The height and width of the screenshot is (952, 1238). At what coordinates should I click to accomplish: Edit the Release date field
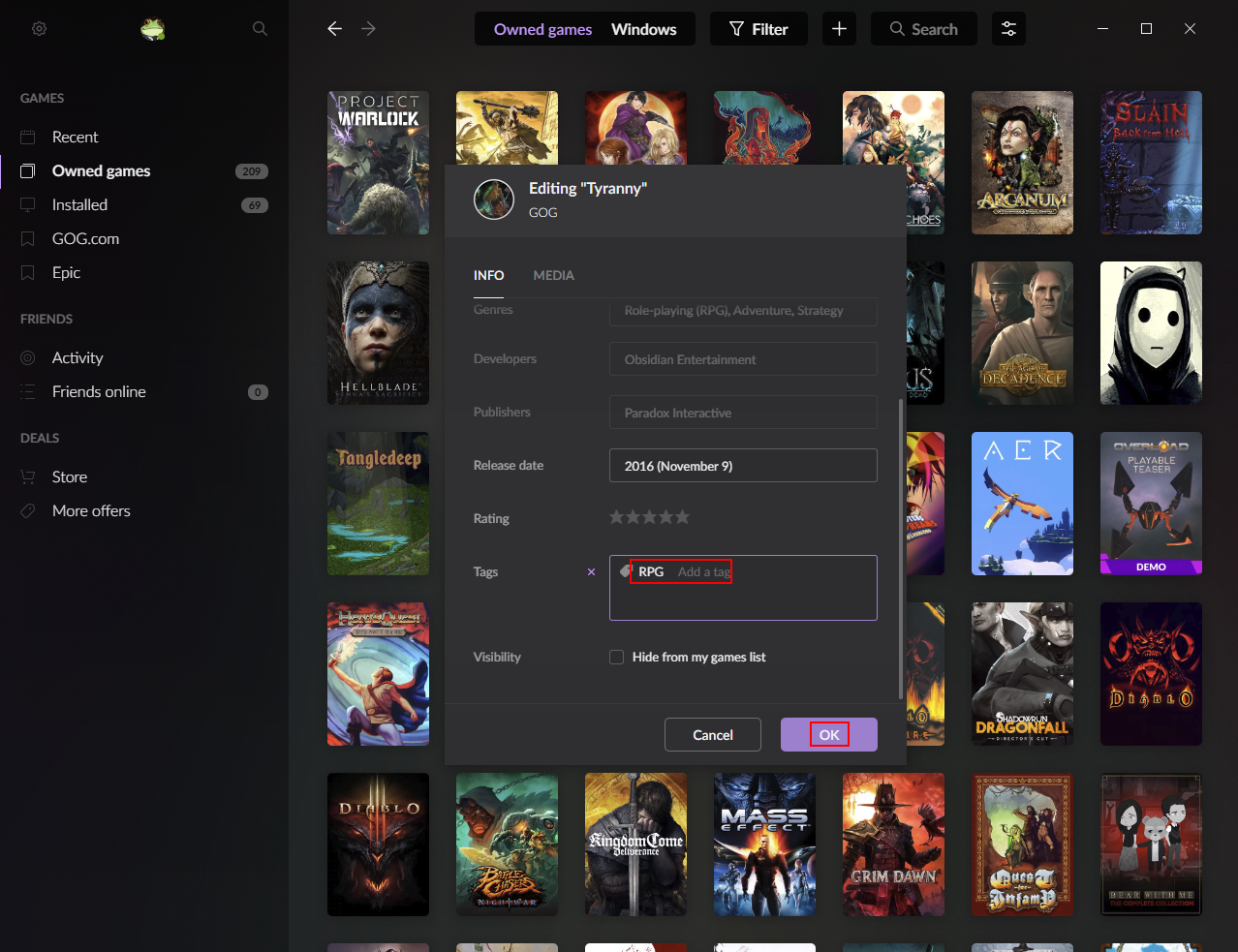[x=743, y=466]
